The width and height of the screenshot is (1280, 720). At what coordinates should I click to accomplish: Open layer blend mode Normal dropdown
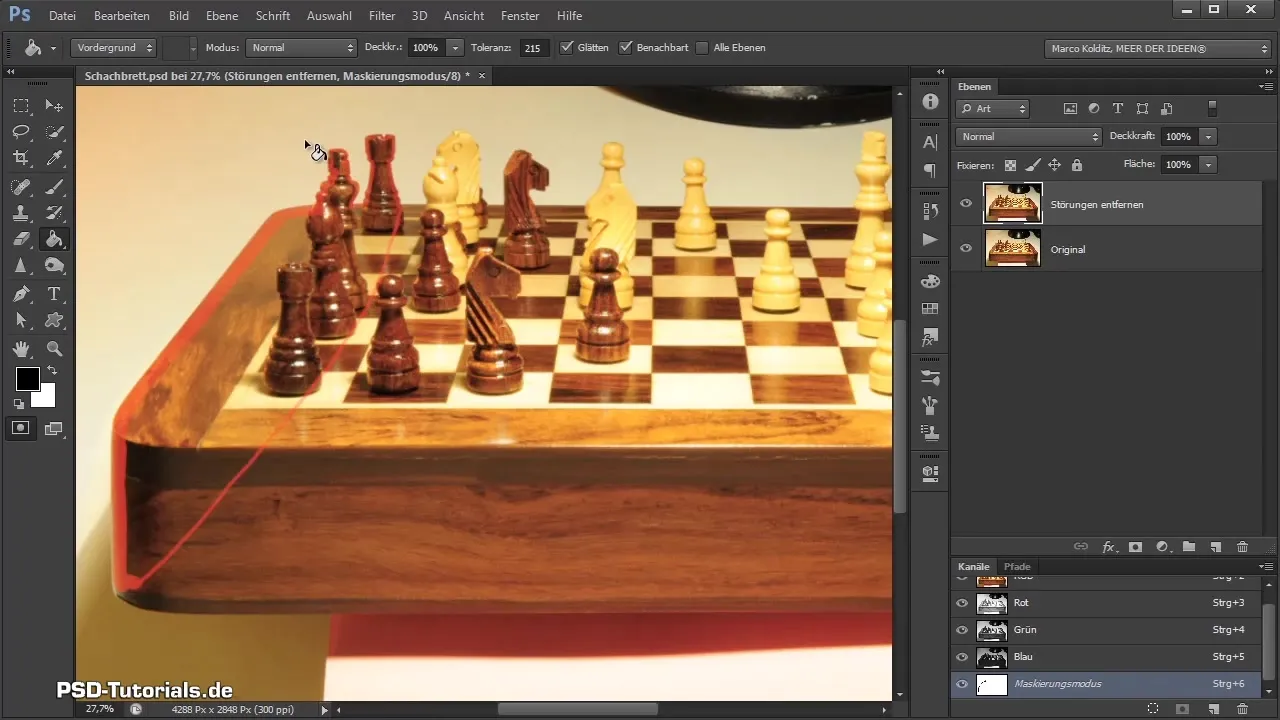(1028, 136)
